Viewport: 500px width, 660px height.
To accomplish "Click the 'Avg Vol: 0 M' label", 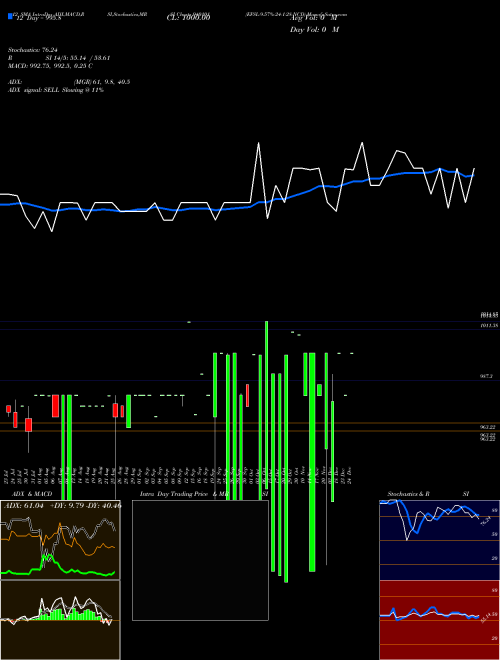I will (314, 18).
